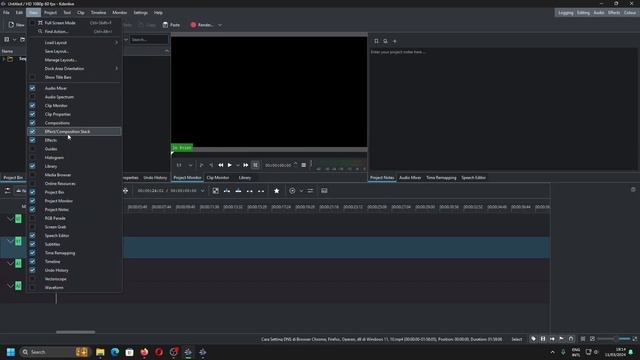
Task: Toggle the Audio Mixer checkbox in View menu
Action: pyautogui.click(x=32, y=88)
